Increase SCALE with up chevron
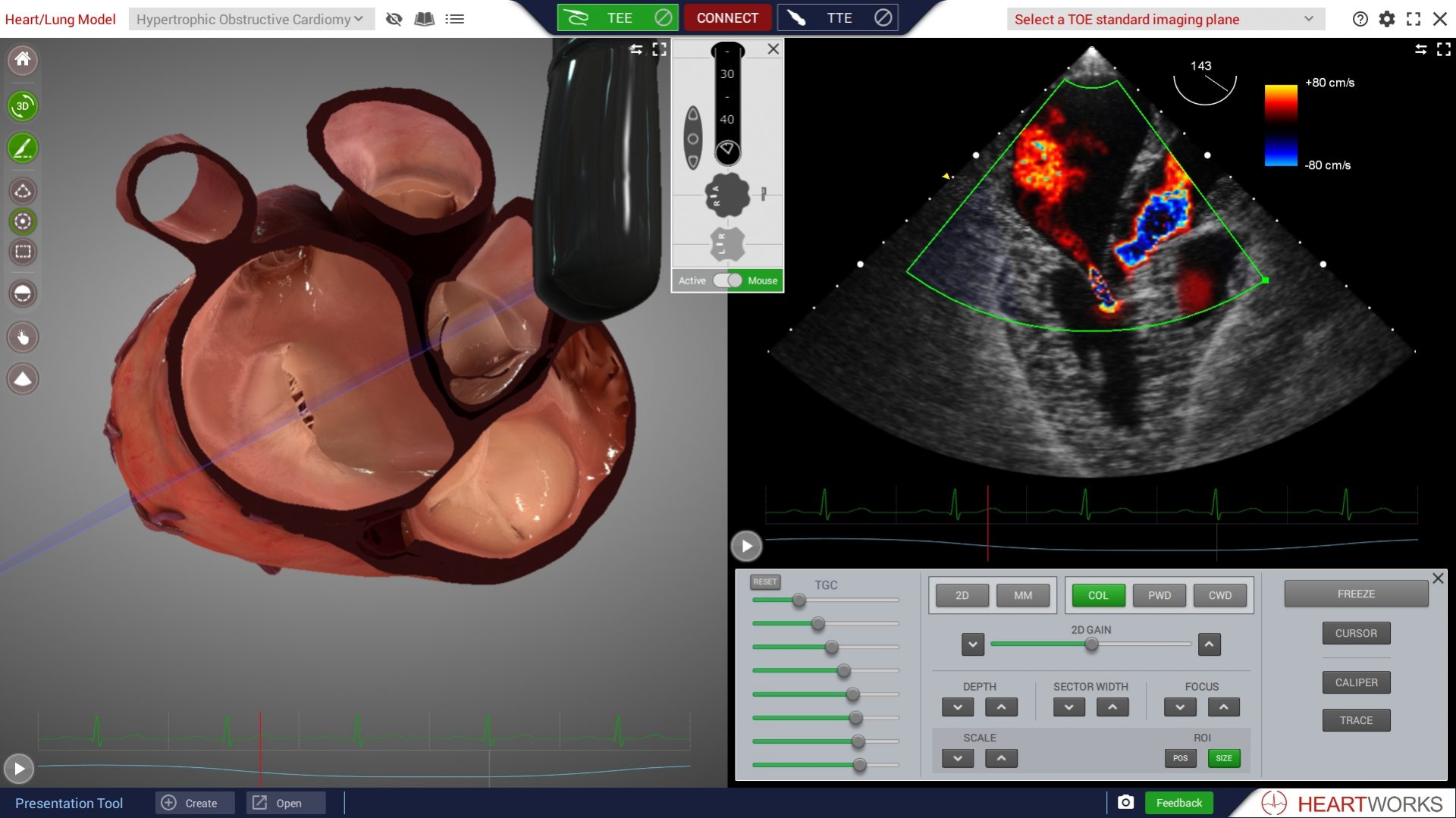 1001,758
